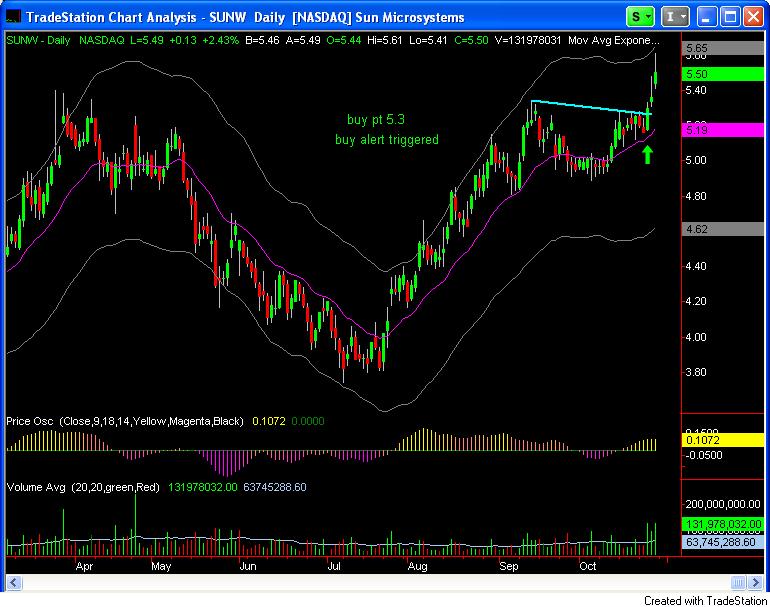Select the 'buy alert triggered' chart annotation
The image size is (770, 607).
click(x=387, y=139)
